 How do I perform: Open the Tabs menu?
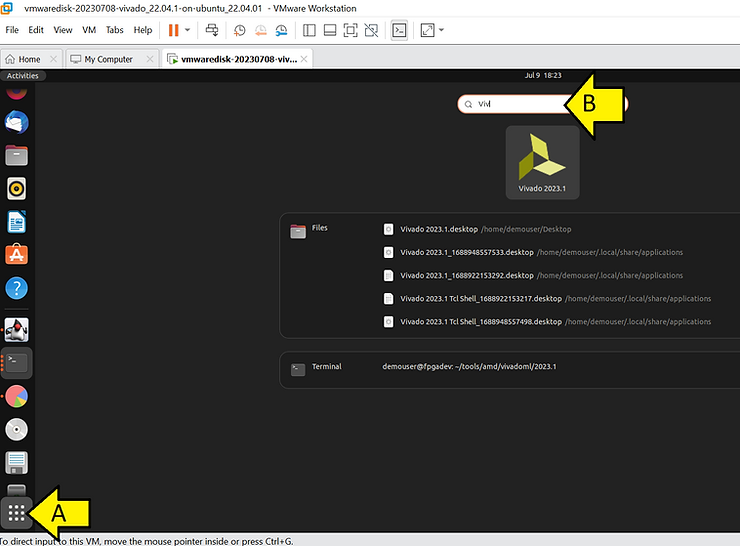point(115,30)
